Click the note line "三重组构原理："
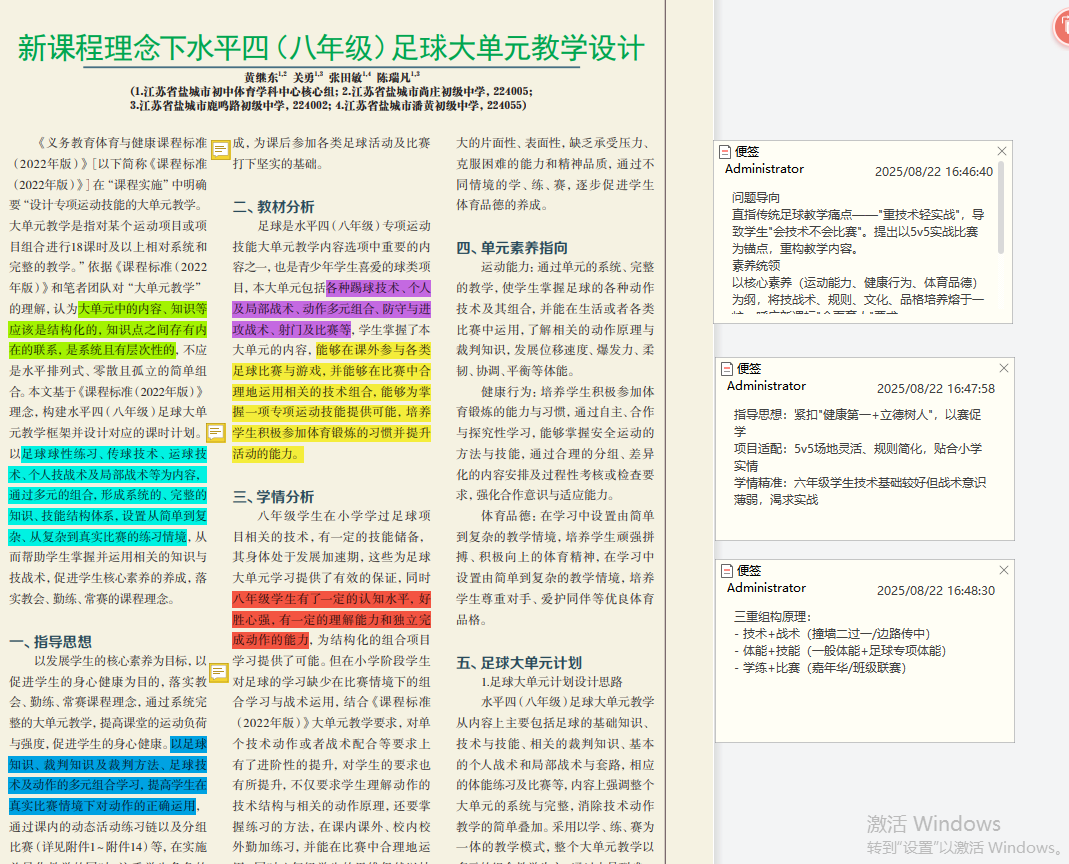 772,616
